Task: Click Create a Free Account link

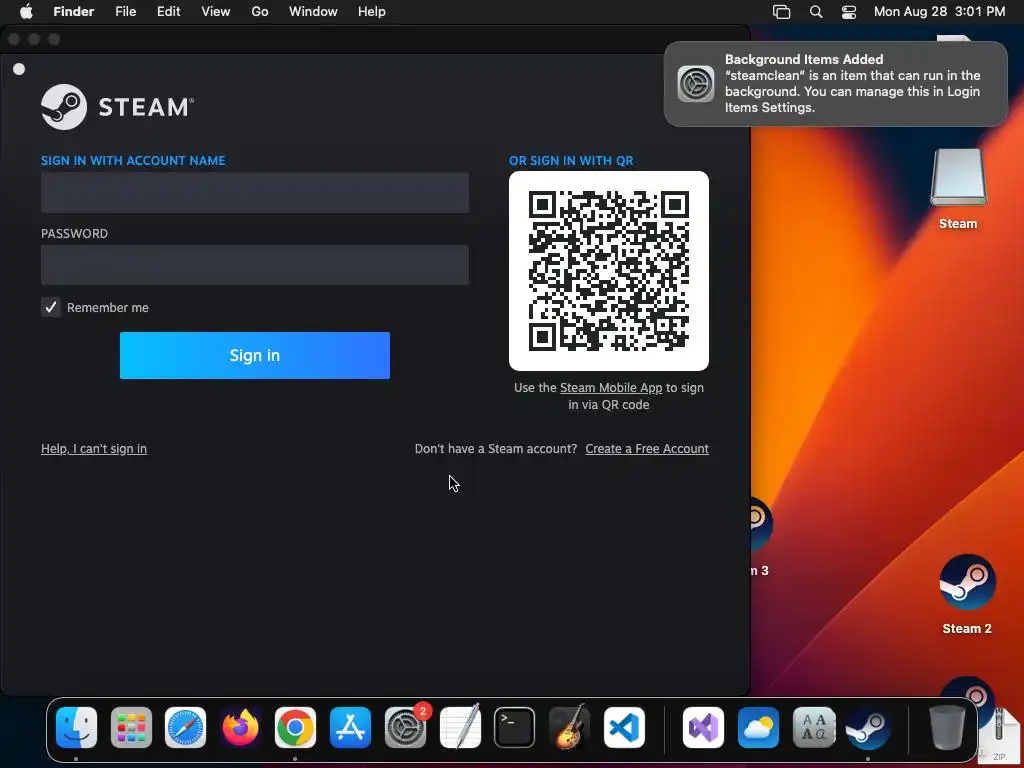Action: [647, 449]
